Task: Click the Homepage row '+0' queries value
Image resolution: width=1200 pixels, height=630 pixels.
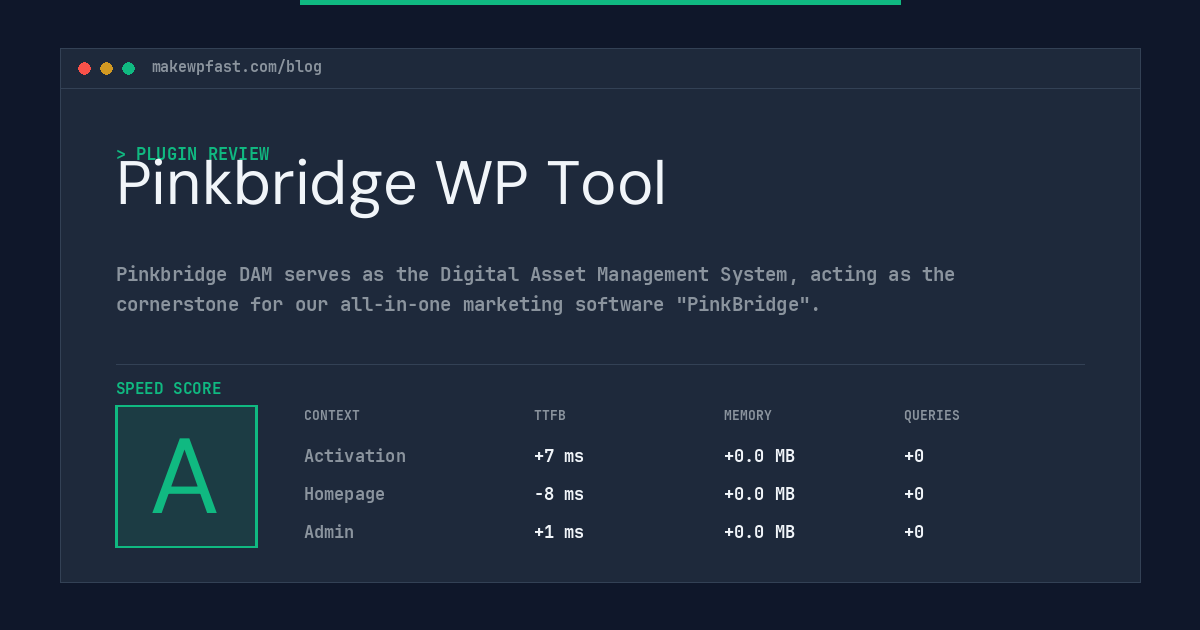Action: (914, 494)
